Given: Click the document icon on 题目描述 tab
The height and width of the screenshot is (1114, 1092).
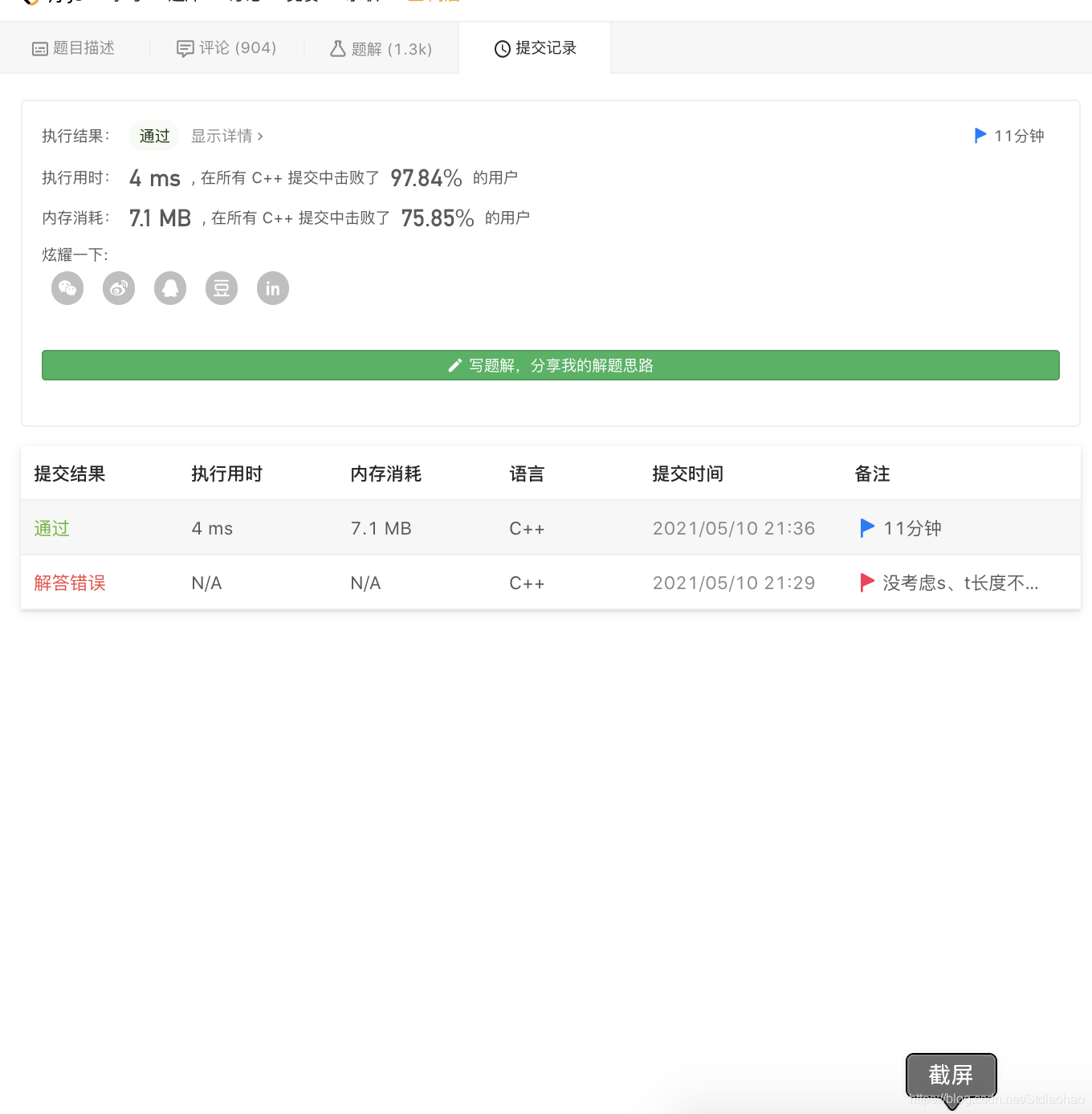Looking at the screenshot, I should (39, 48).
